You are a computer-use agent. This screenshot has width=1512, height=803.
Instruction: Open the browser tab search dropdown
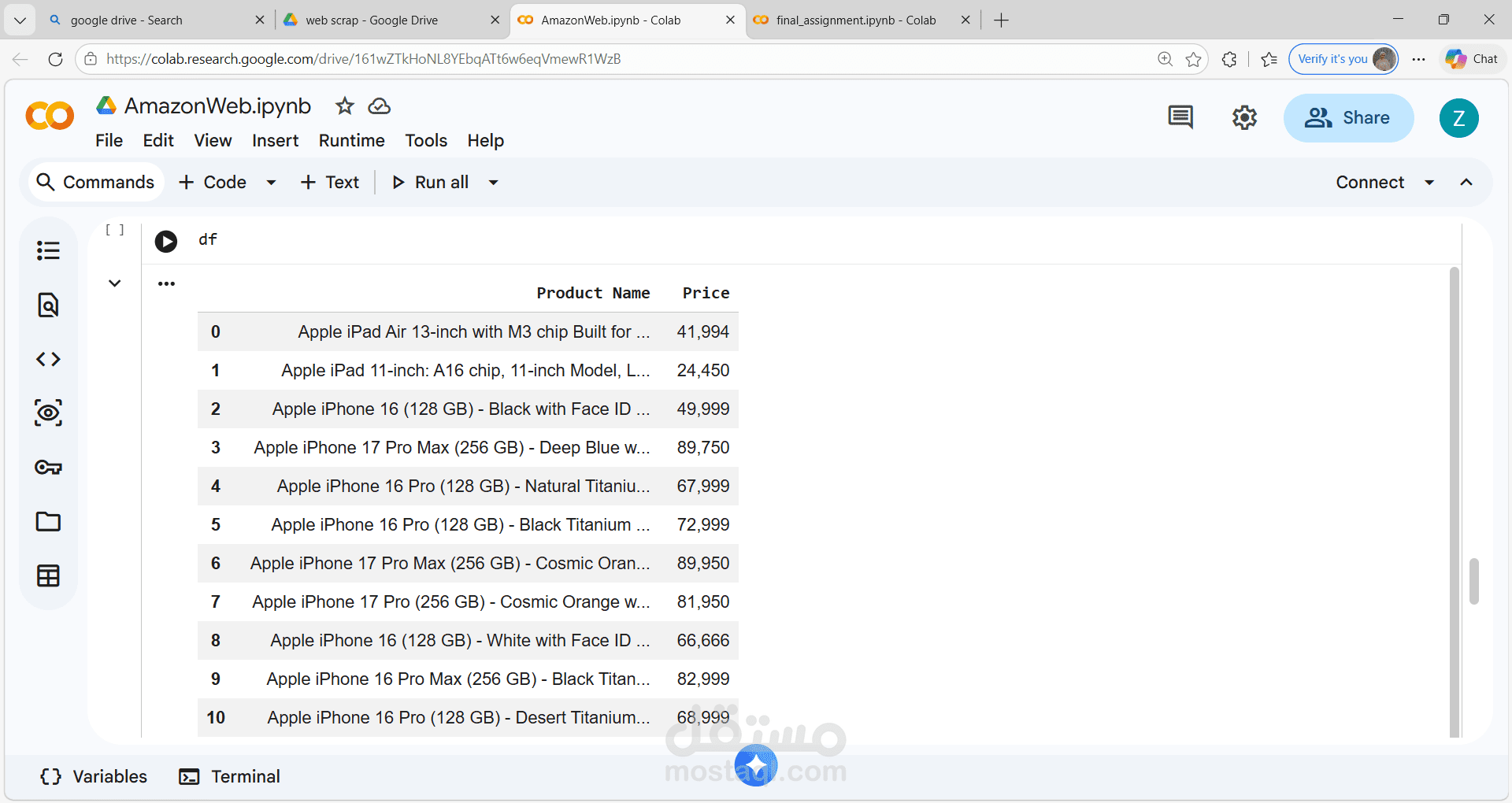pos(20,20)
